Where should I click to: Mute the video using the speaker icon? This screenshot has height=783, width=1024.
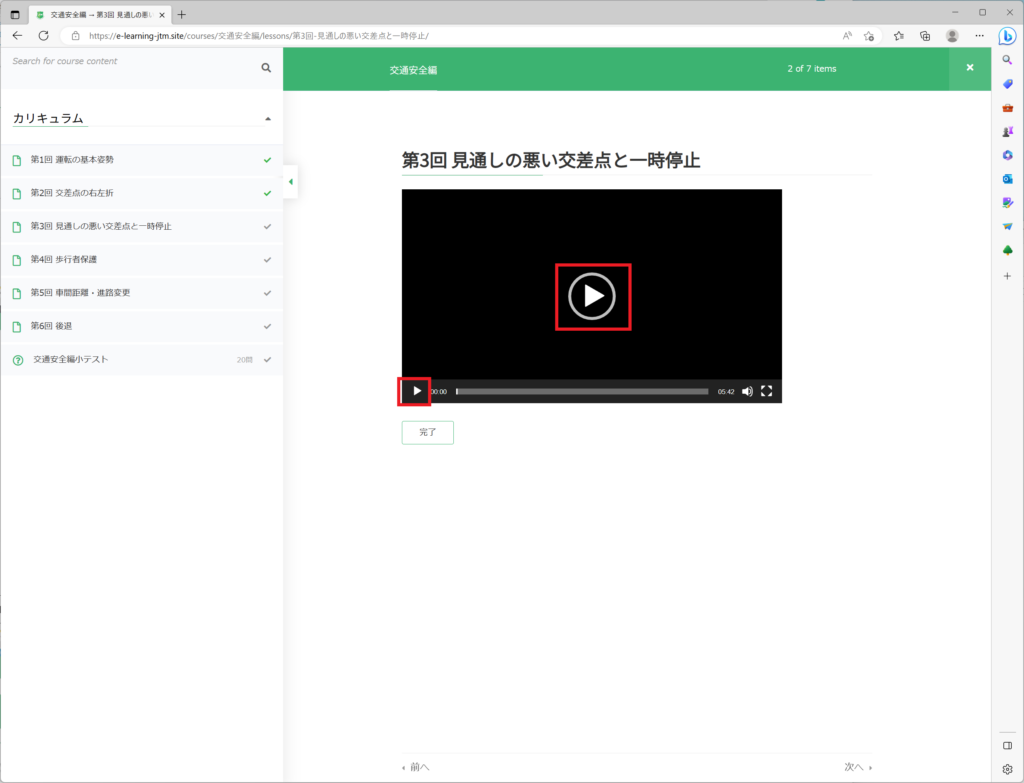(x=747, y=391)
